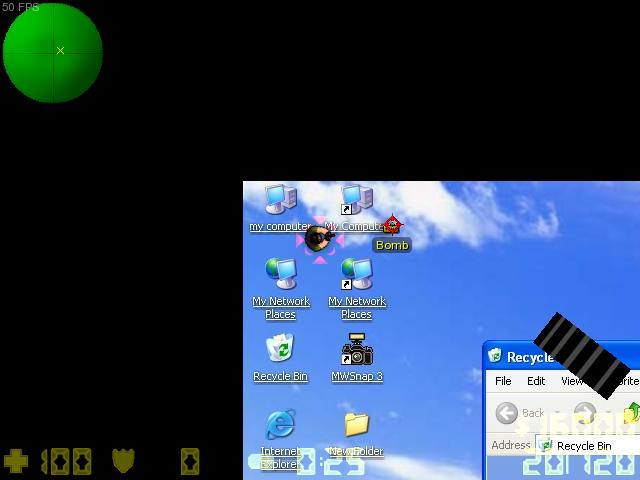This screenshot has height=480, width=640.
Task: Click the '50 FPS' counter text
Action: [x=20, y=7]
